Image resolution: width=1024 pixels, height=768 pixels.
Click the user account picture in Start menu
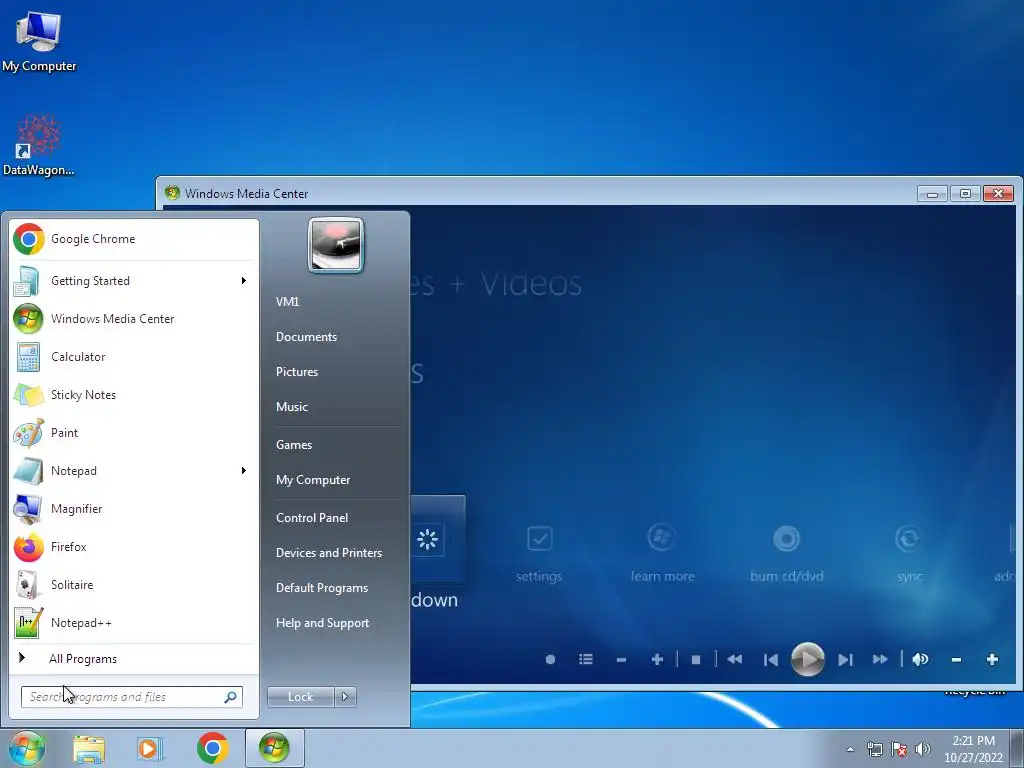point(336,245)
